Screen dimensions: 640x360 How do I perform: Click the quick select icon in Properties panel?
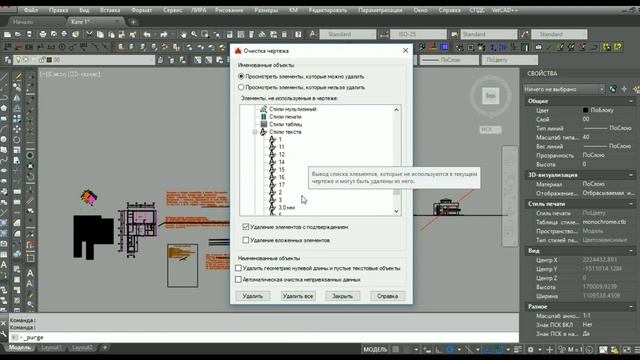point(613,89)
